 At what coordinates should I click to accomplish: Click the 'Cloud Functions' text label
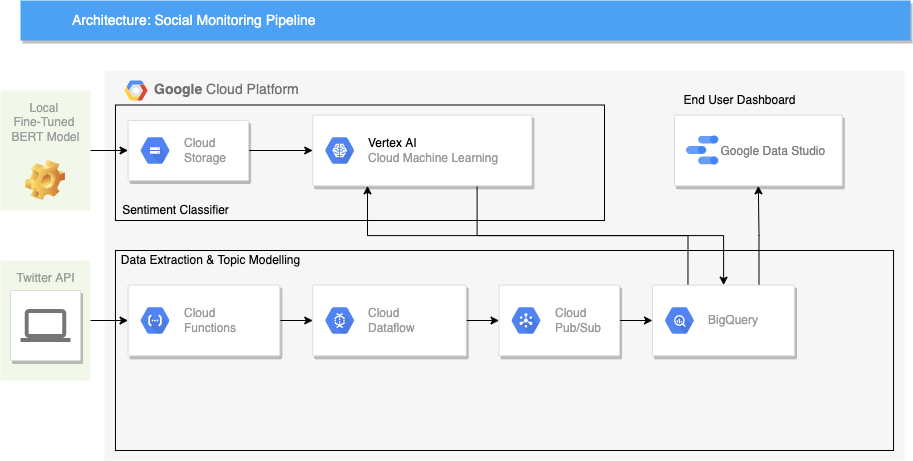[210, 320]
